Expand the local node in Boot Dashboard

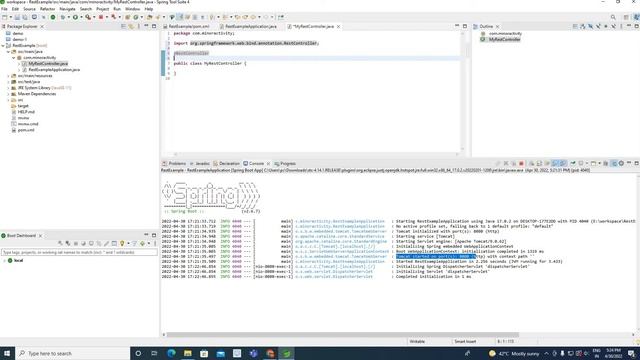point(4,260)
